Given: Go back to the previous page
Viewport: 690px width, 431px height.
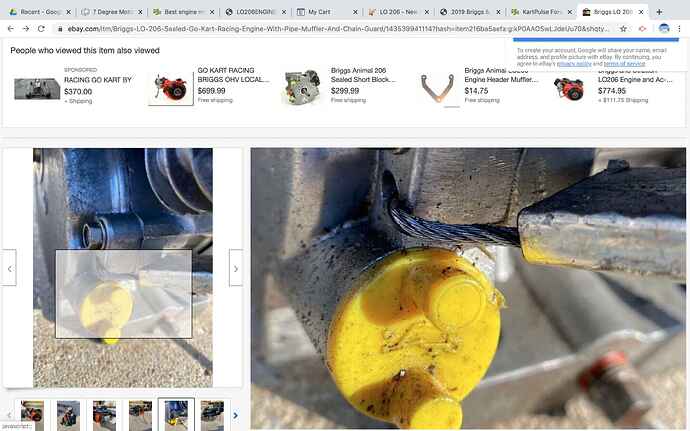Looking at the screenshot, I should tap(11, 29).
